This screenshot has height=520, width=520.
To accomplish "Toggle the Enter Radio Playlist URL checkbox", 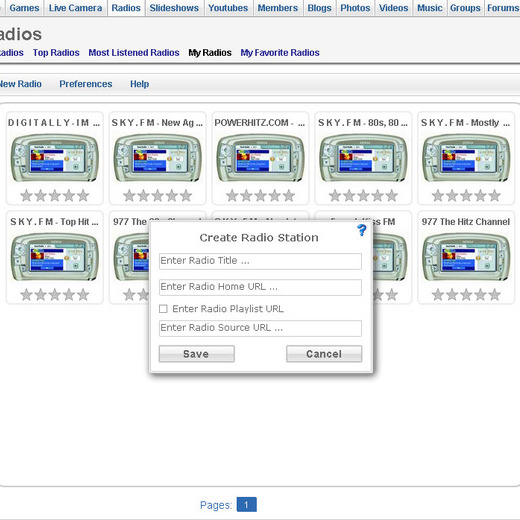I will 163,309.
